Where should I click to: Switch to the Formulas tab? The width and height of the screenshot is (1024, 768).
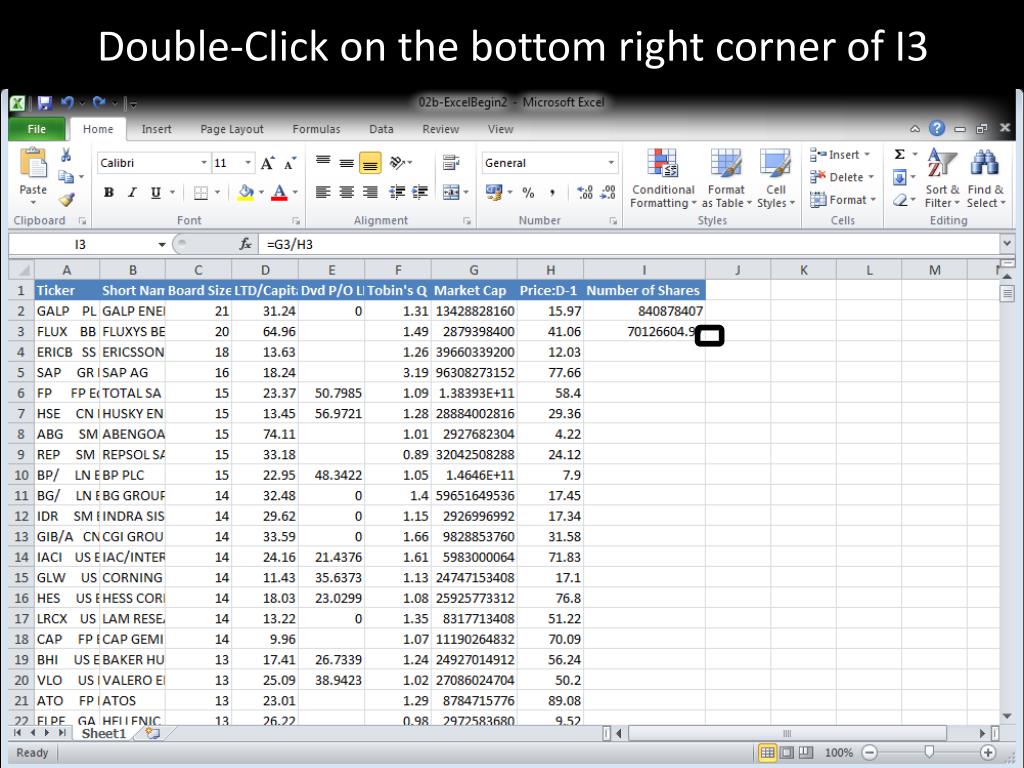pos(316,129)
